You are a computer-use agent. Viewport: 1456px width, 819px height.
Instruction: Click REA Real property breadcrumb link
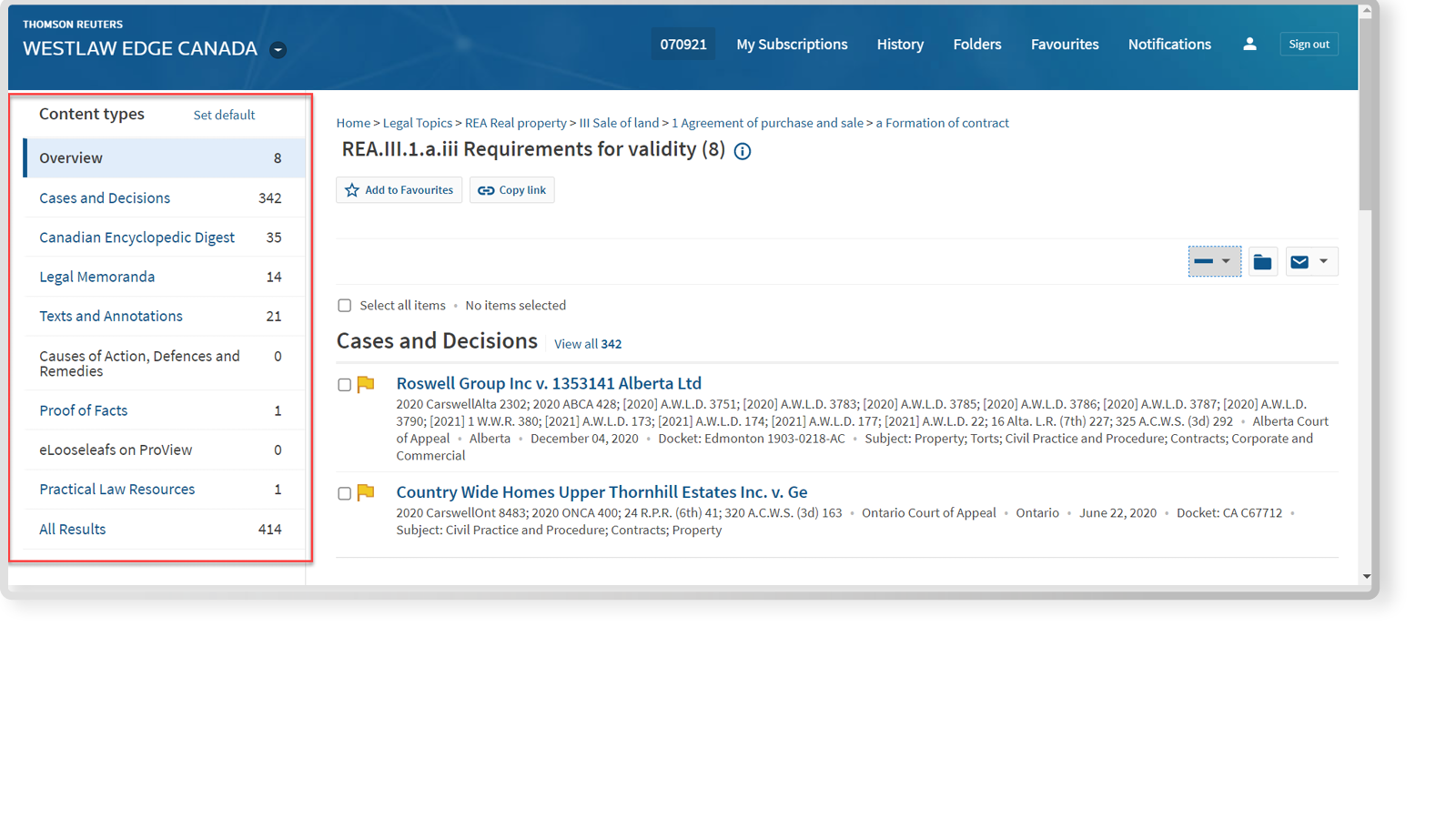pyautogui.click(x=516, y=123)
